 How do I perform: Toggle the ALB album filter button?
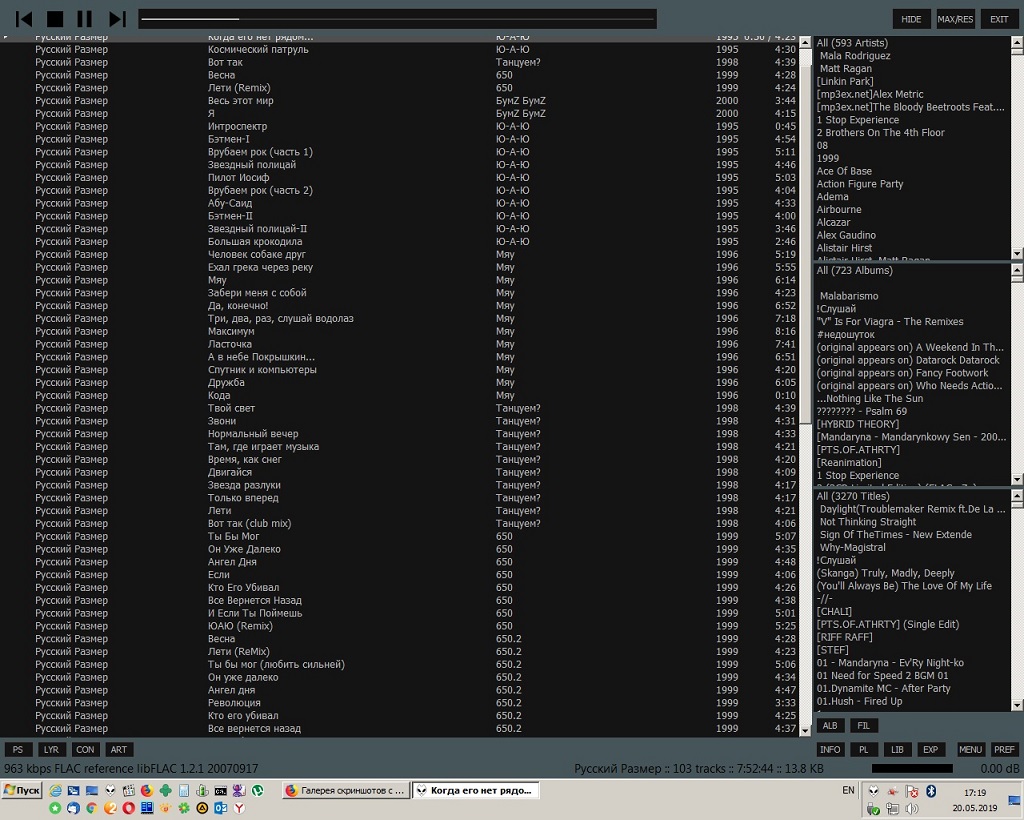pos(830,726)
